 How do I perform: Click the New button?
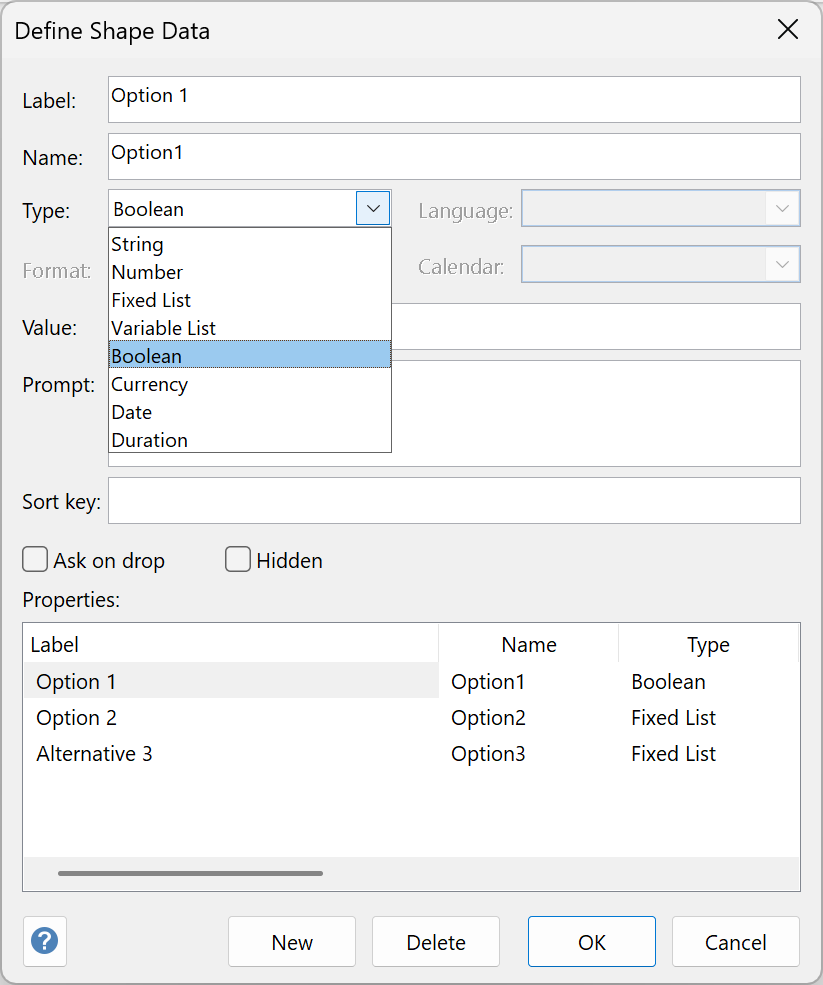click(292, 942)
